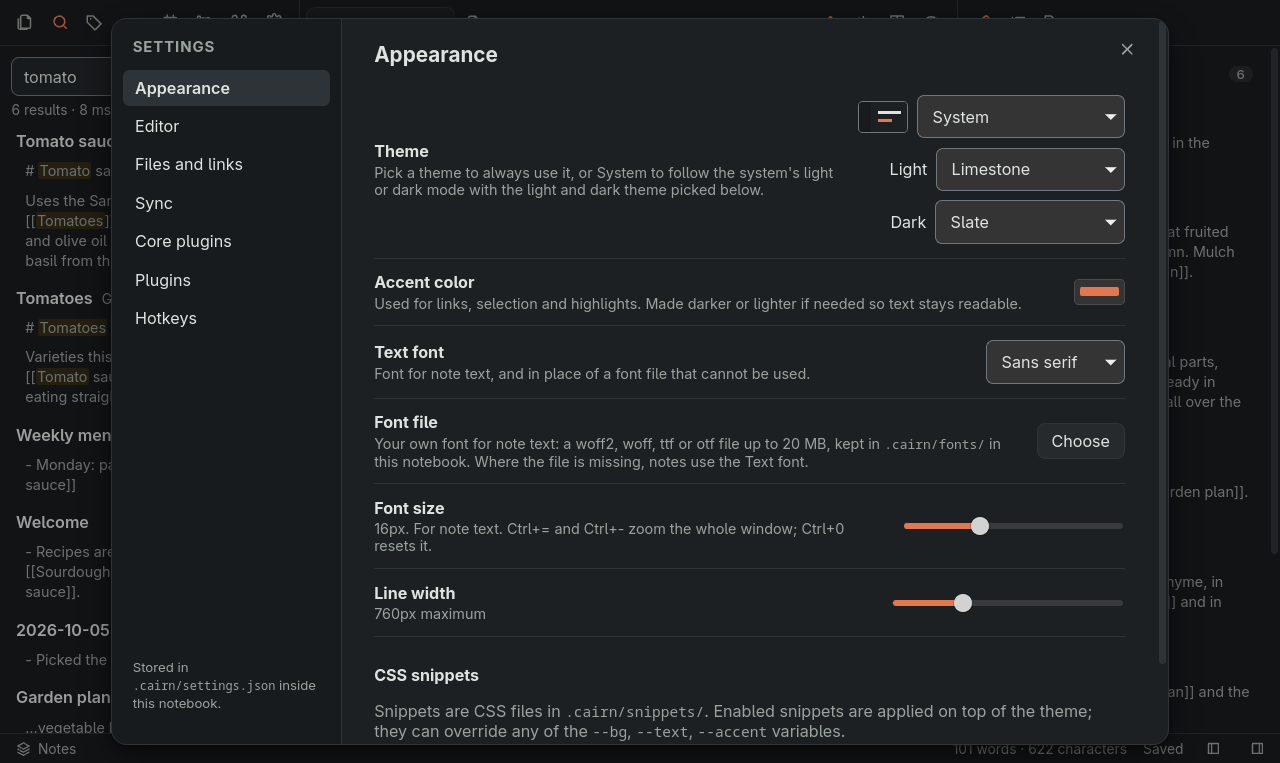Open the Dark theme dropdown showing Slate
This screenshot has width=1280, height=763.
(1030, 222)
